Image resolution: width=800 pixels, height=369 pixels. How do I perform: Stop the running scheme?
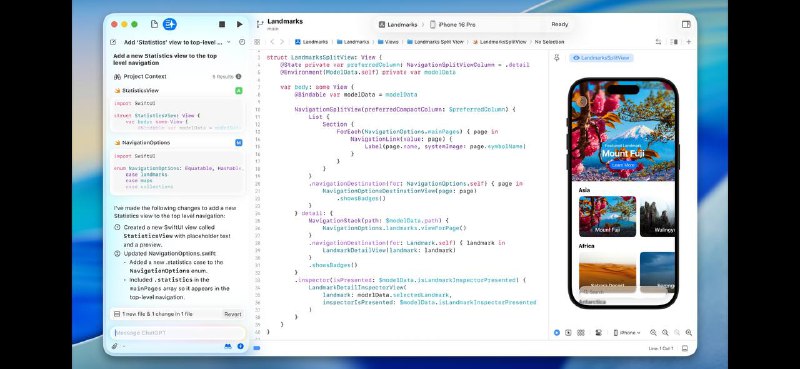(x=222, y=24)
